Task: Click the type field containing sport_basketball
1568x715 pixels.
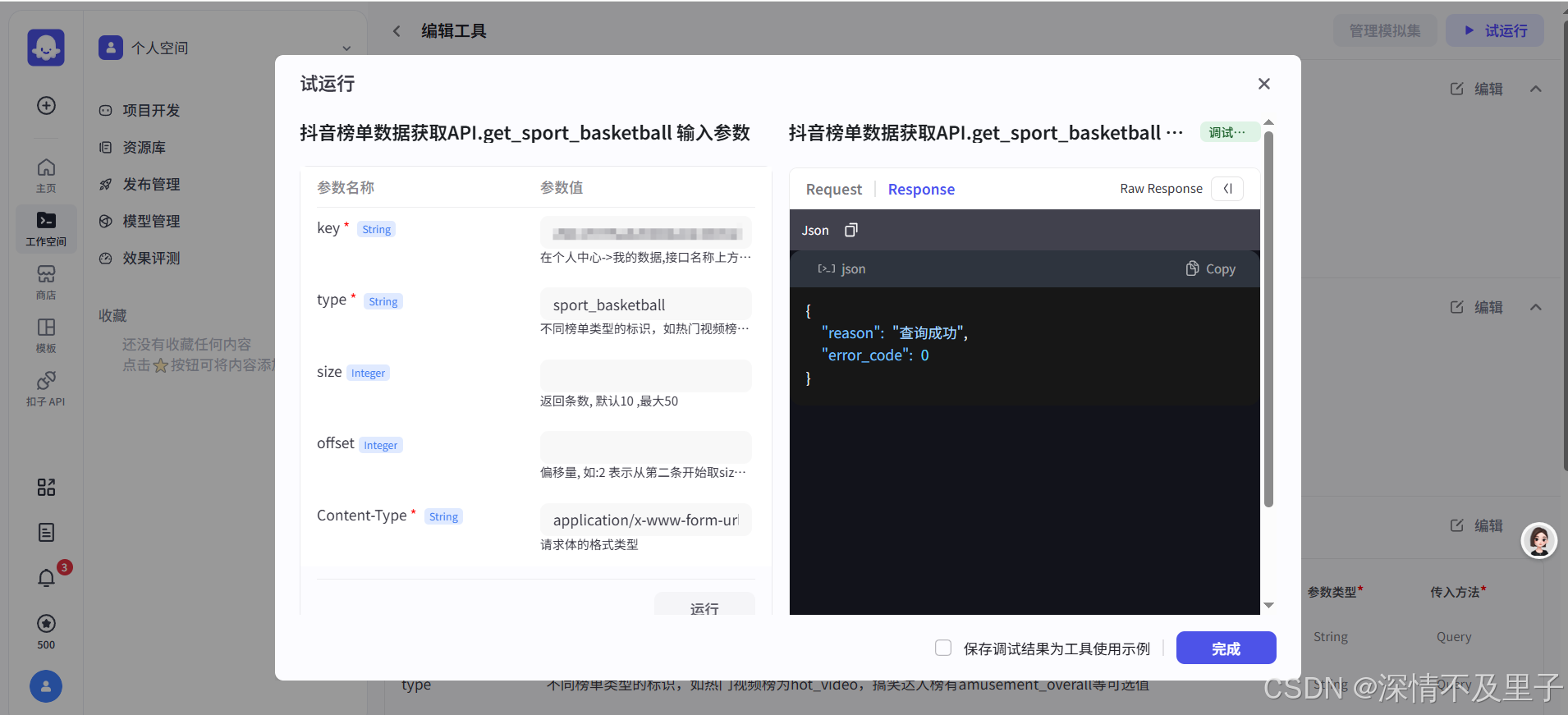Action: (x=645, y=305)
